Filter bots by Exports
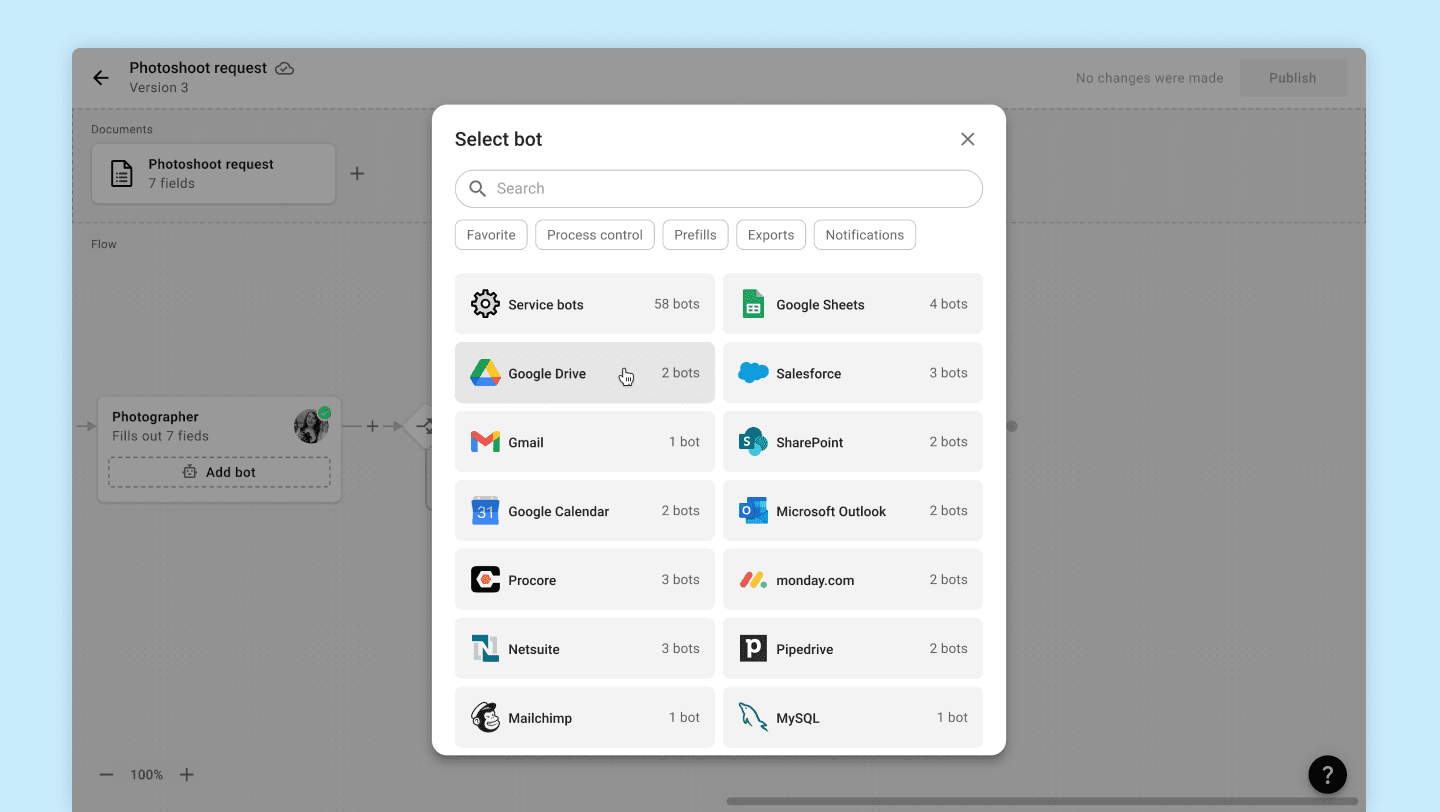 771,235
